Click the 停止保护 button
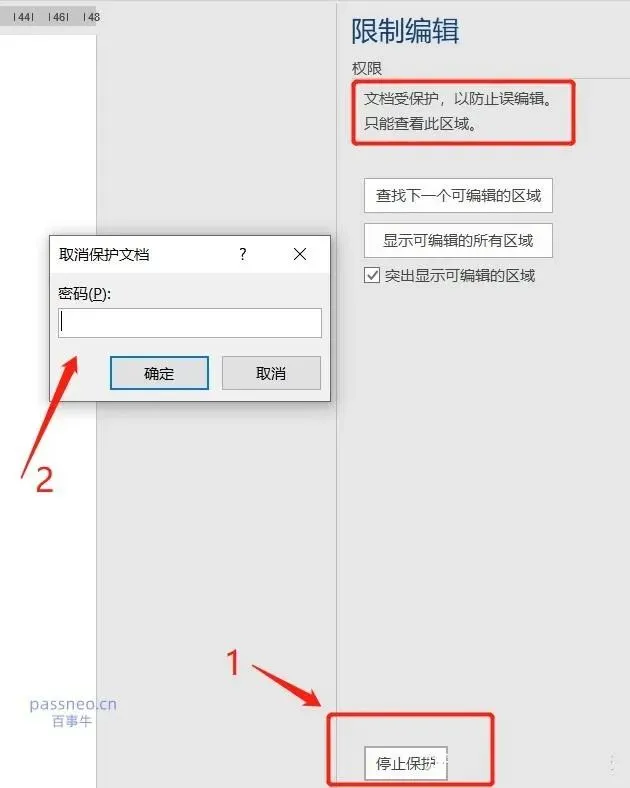 406,763
